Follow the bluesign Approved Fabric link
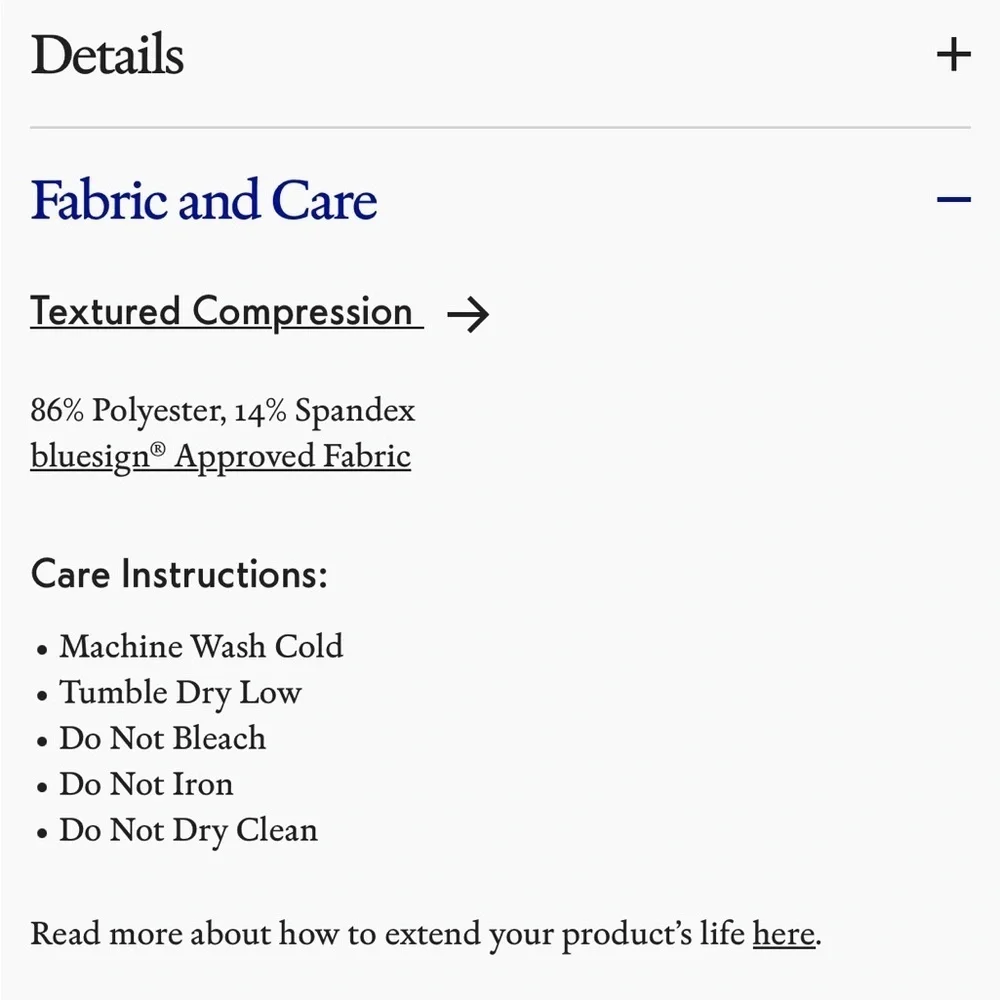This screenshot has width=1000, height=1000. pos(221,457)
